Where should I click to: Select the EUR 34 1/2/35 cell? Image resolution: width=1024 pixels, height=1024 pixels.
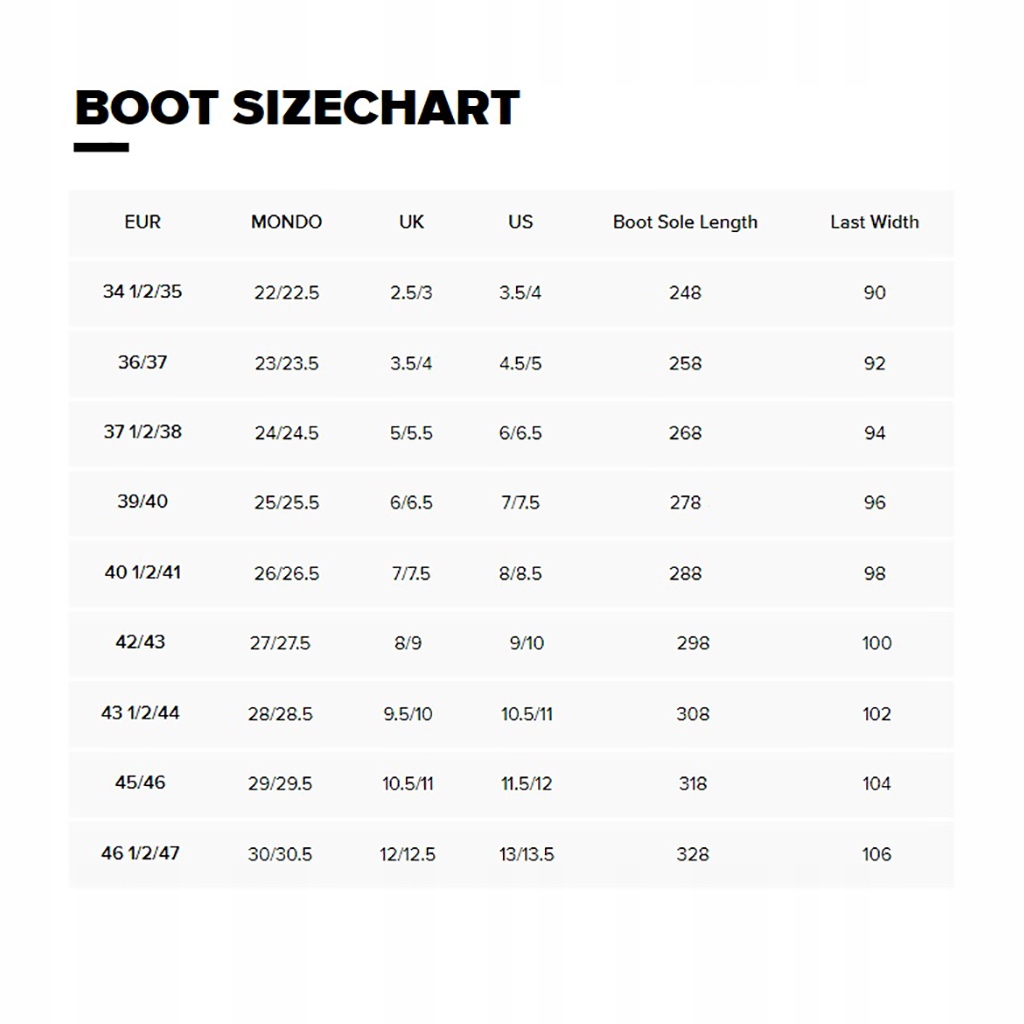(142, 292)
